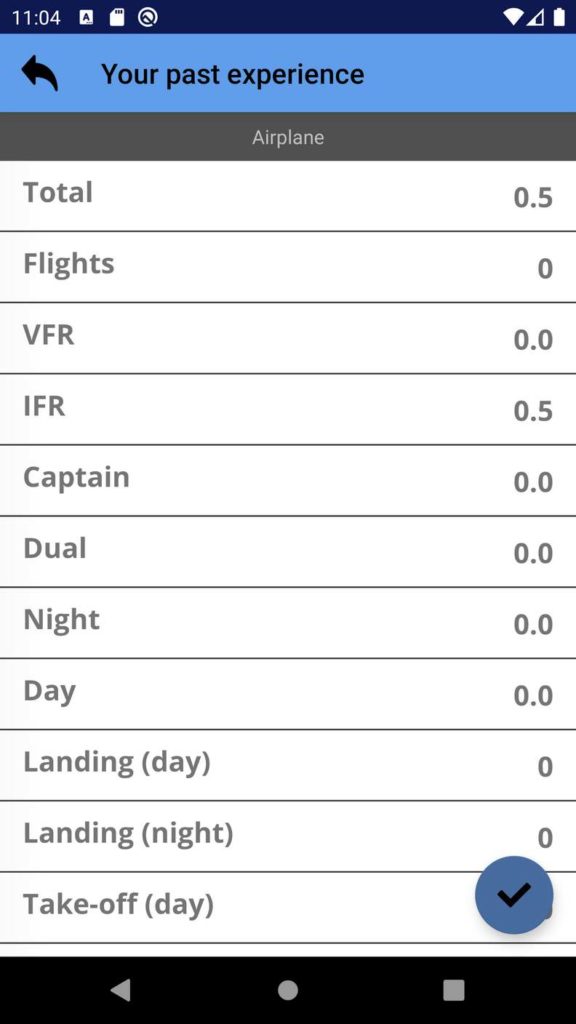Select the Take-off (day) row
The height and width of the screenshot is (1024, 576).
pos(288,908)
